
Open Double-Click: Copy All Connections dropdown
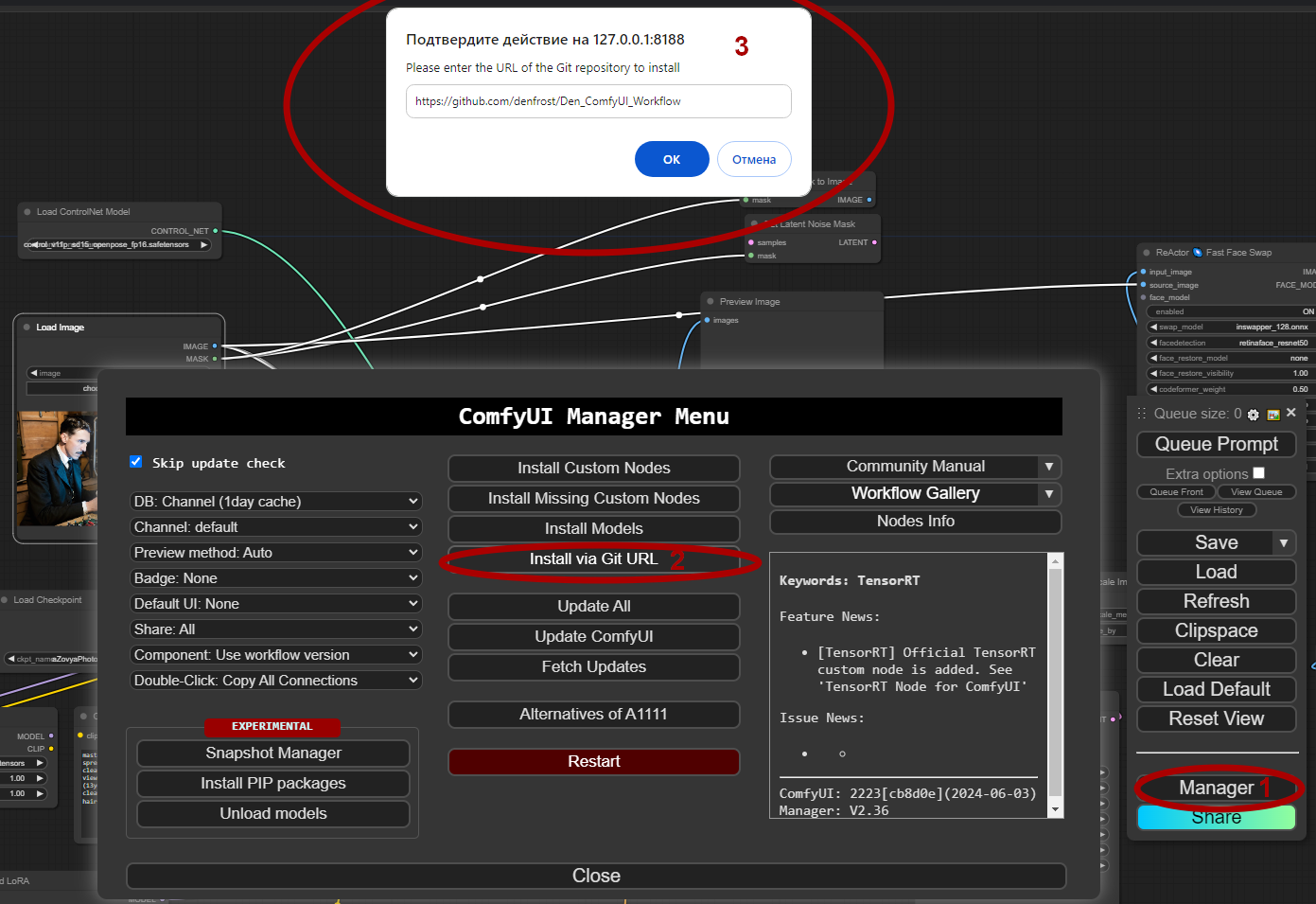tap(276, 680)
